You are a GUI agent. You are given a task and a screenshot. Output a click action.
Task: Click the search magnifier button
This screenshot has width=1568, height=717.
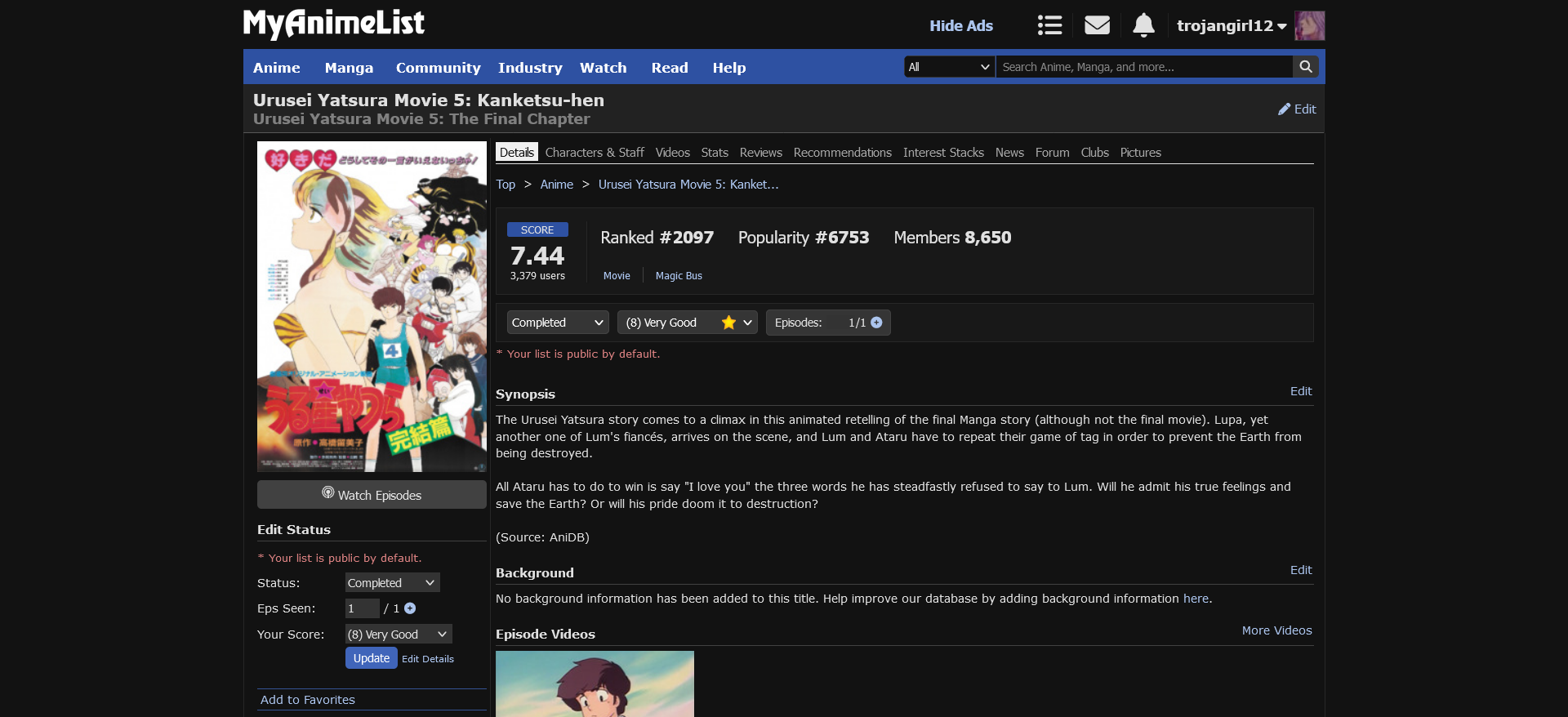[x=1306, y=67]
